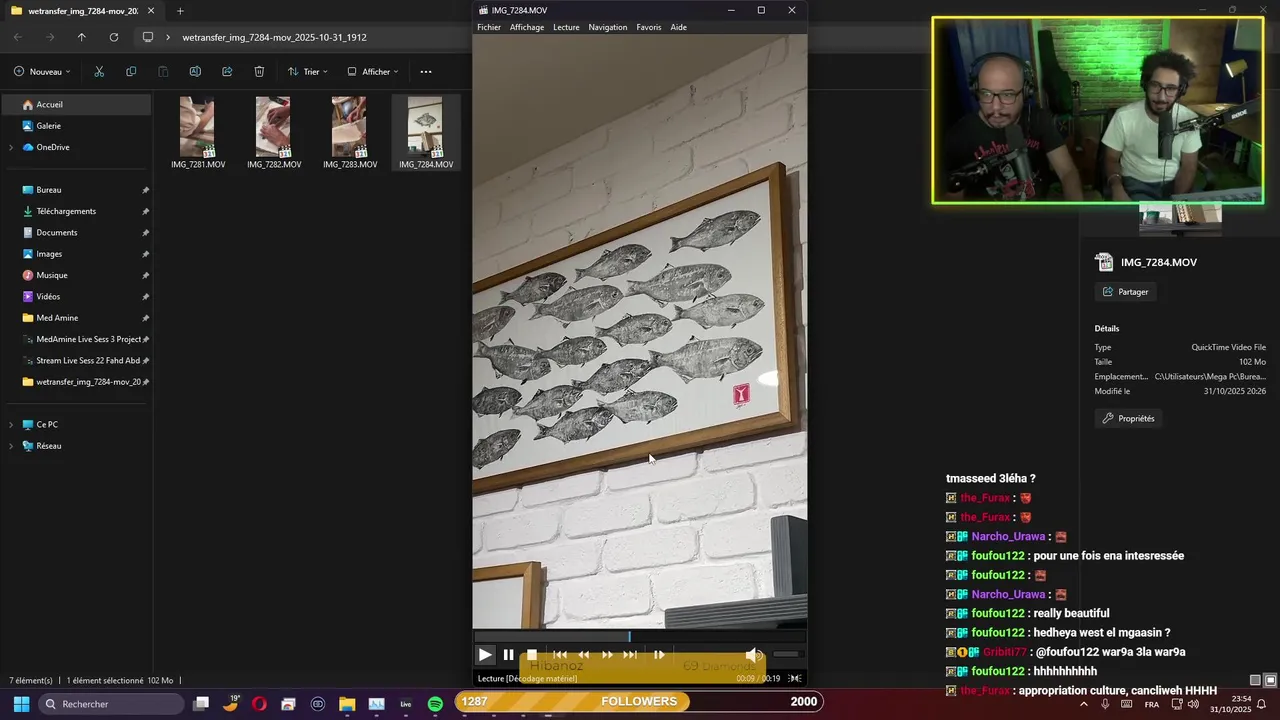The image size is (1280, 720).
Task: Mute the player speaker icon
Action: pyautogui.click(x=754, y=655)
